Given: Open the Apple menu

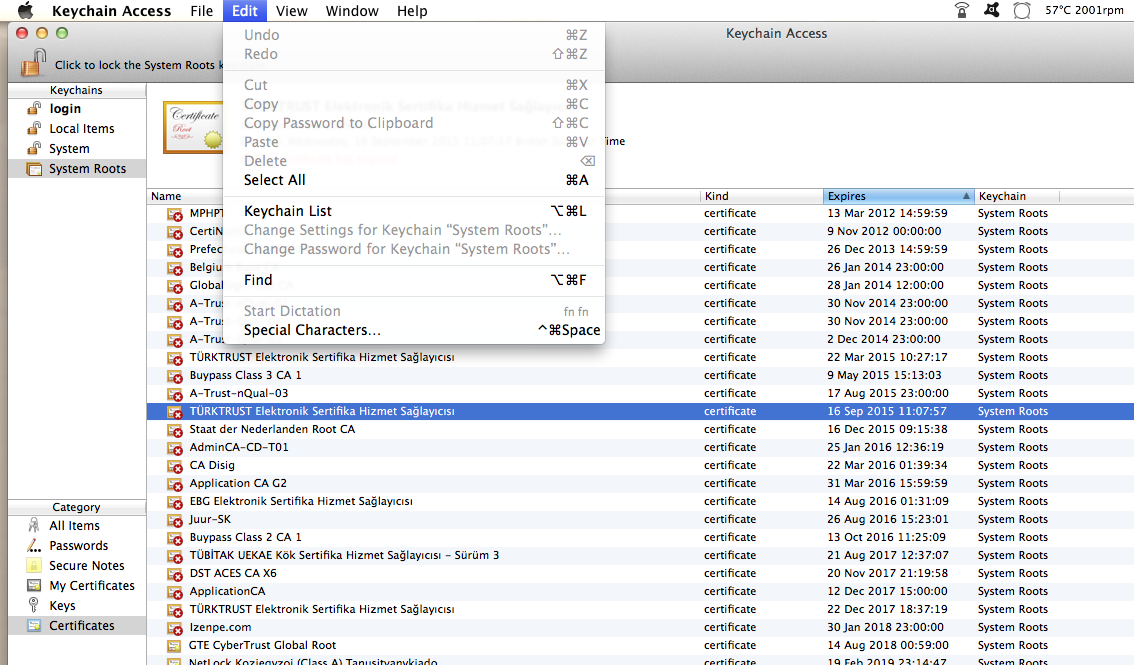Looking at the screenshot, I should 25,10.
